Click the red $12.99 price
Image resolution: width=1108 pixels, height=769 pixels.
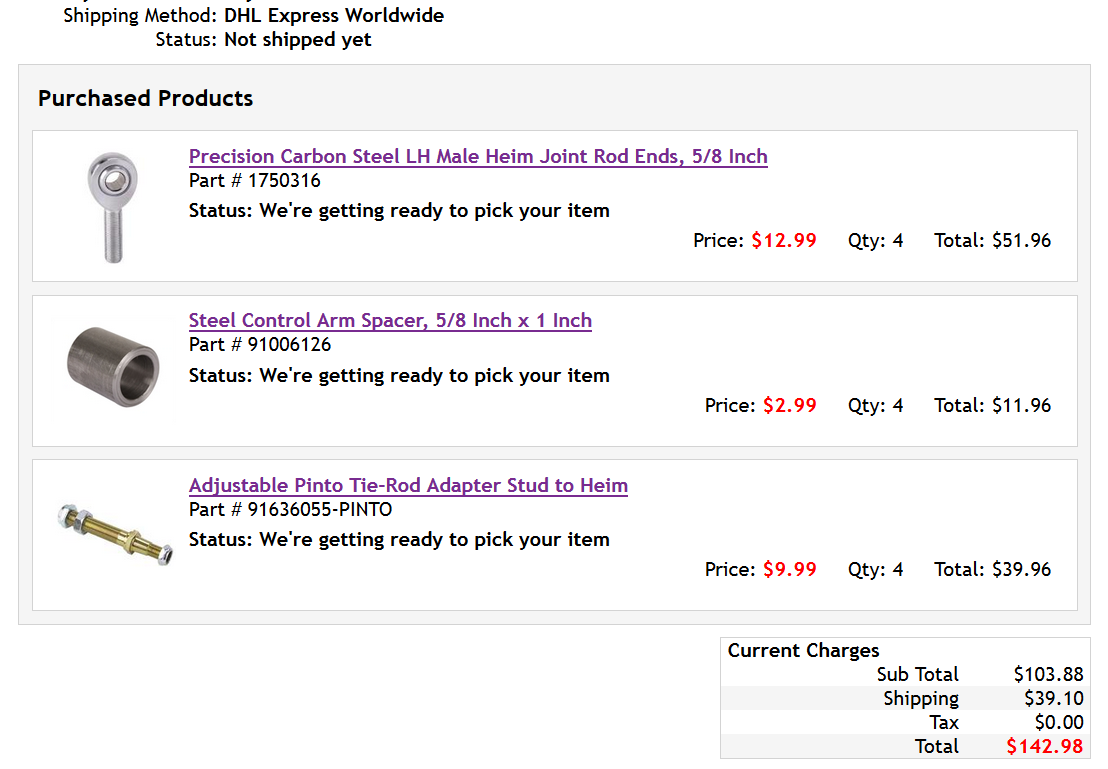click(x=784, y=240)
